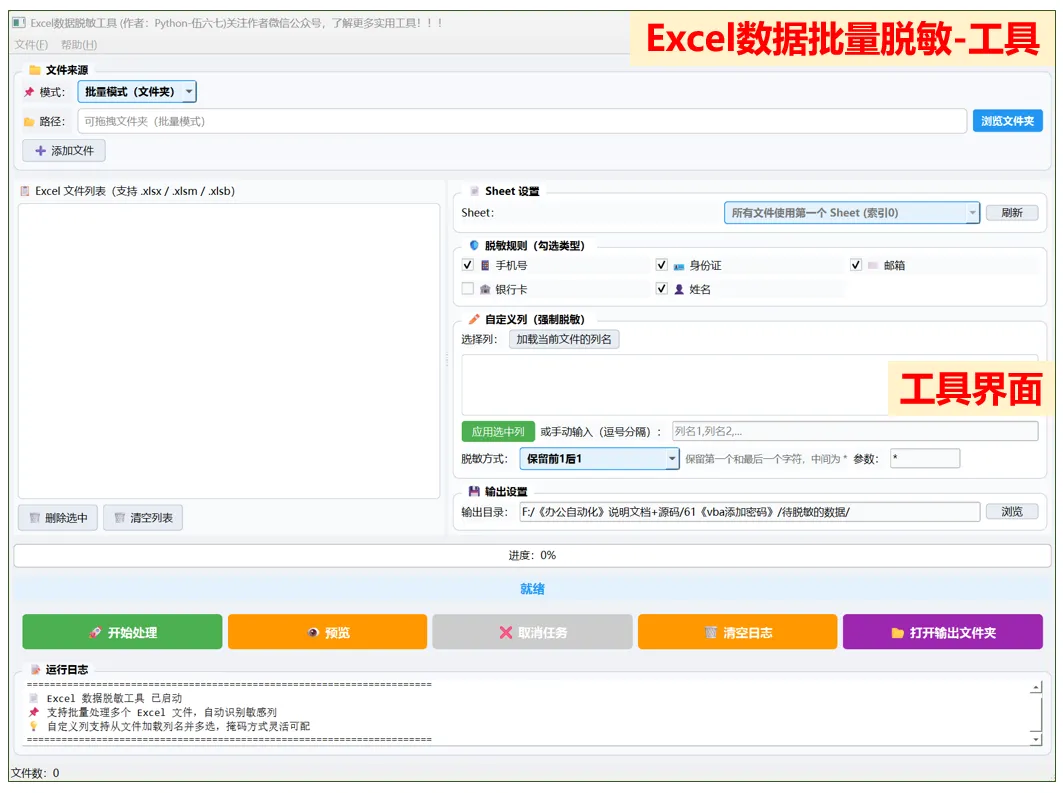
Task: Click the 刷新 button
Action: (x=1011, y=213)
